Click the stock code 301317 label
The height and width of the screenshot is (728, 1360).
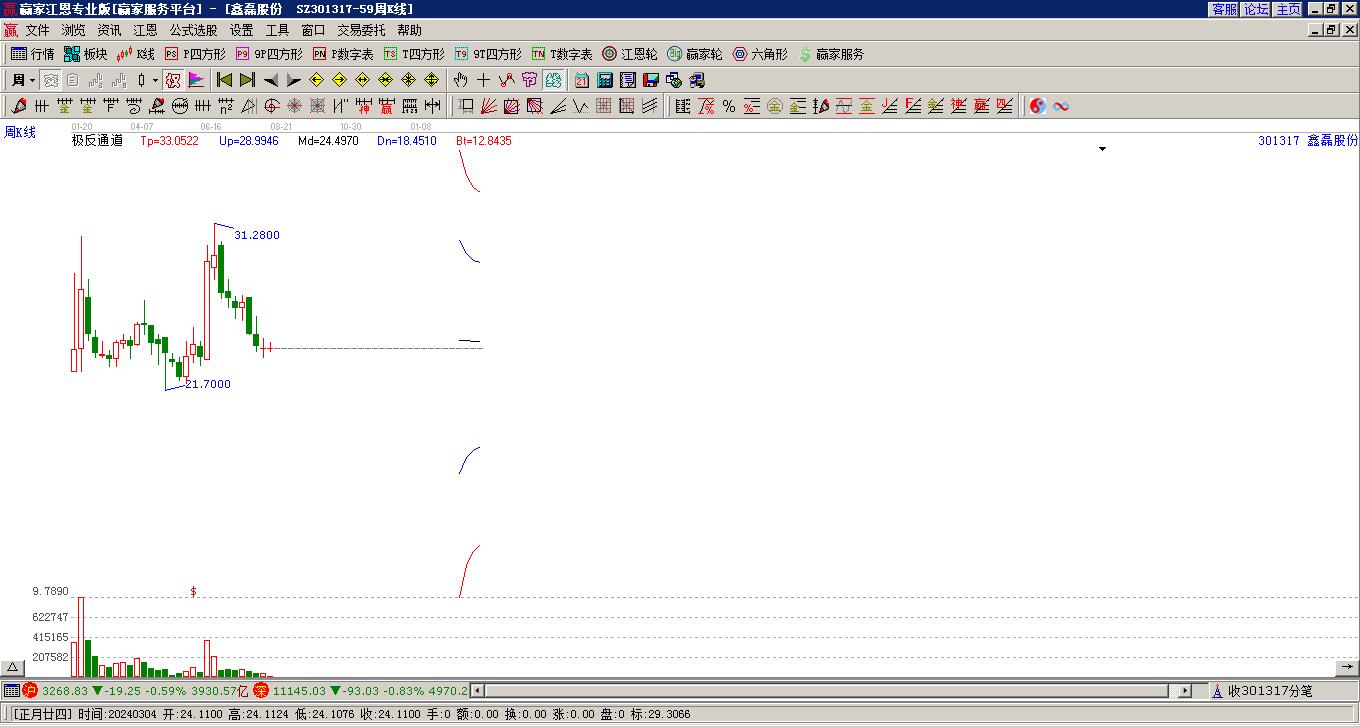1279,141
